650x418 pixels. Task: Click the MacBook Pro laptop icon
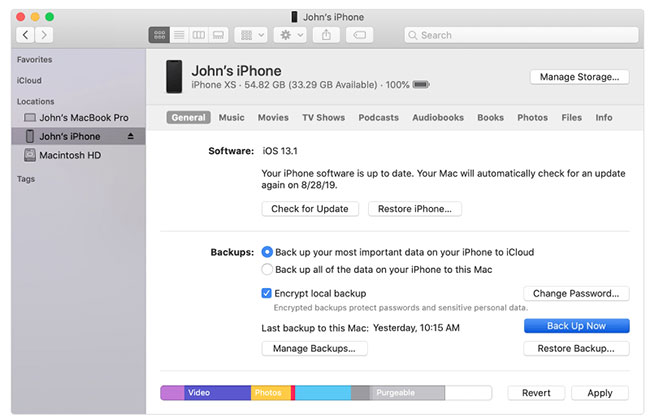coord(30,118)
